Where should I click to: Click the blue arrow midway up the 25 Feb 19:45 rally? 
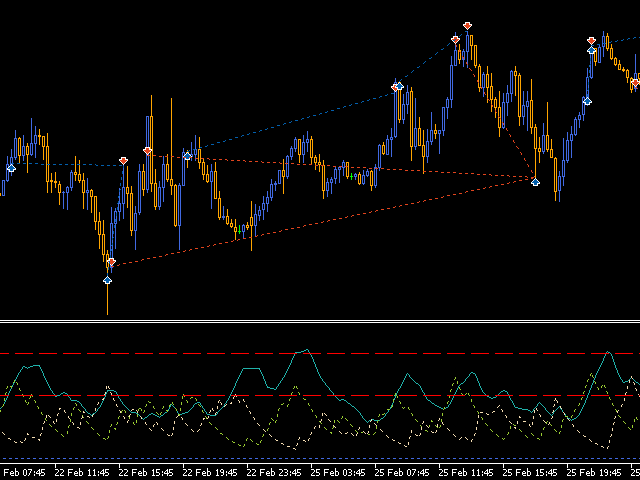tap(587, 101)
